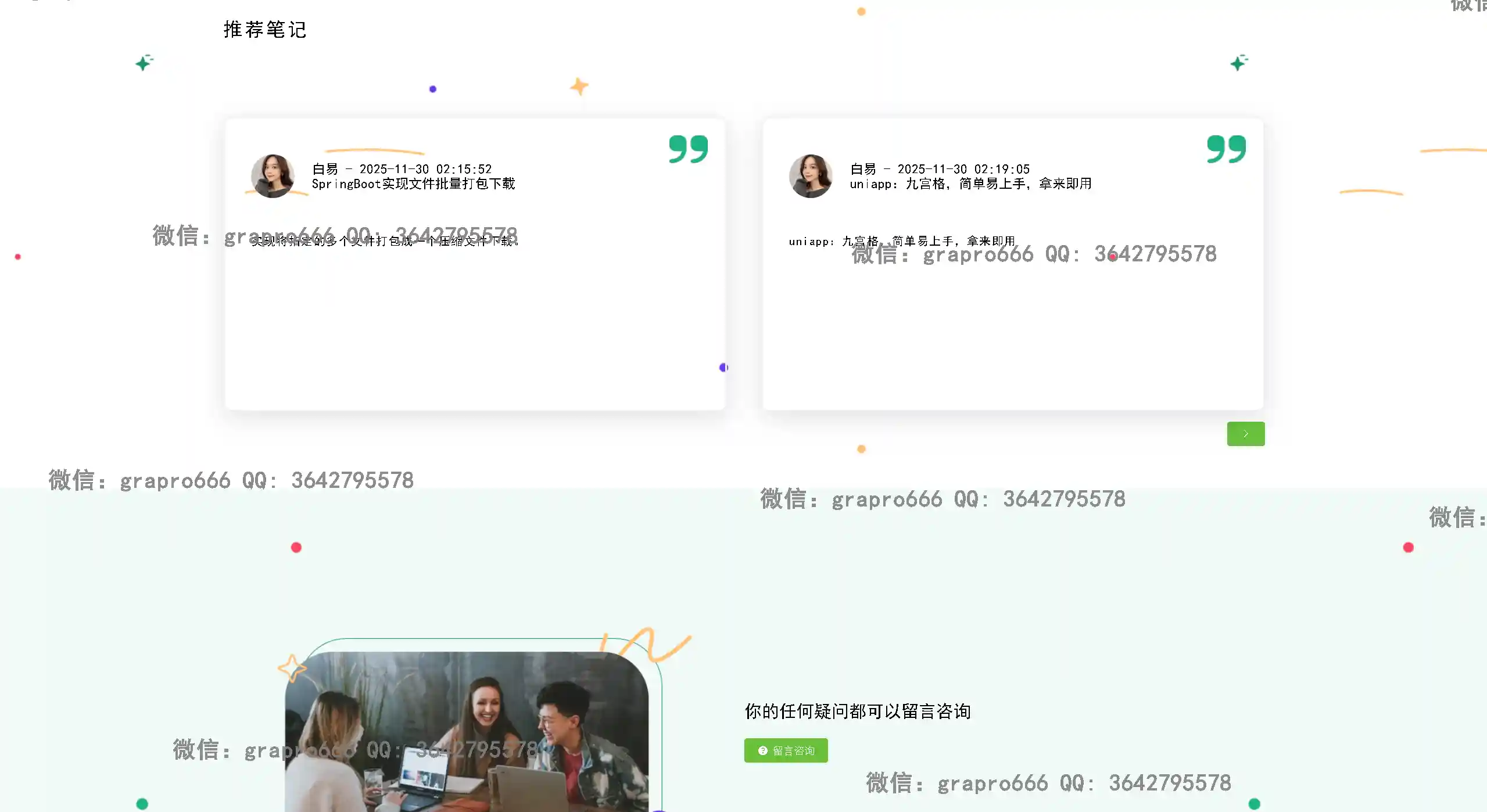Click the 推荐笔记 section heading
Viewport: 1487px width, 812px height.
pos(265,30)
